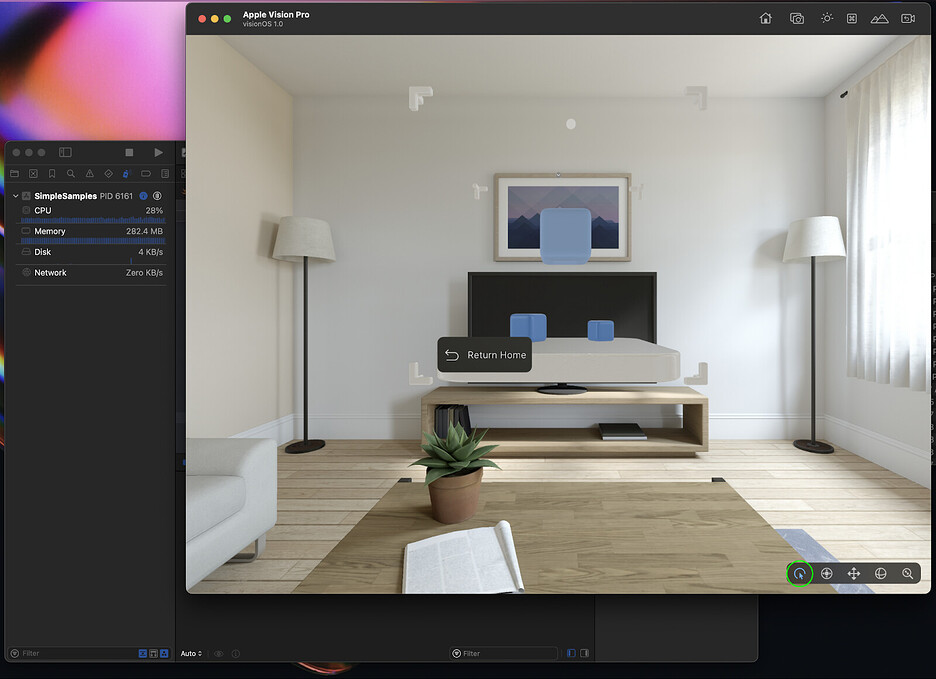Open the Auto variables scope dropdown
936x679 pixels.
[191, 653]
